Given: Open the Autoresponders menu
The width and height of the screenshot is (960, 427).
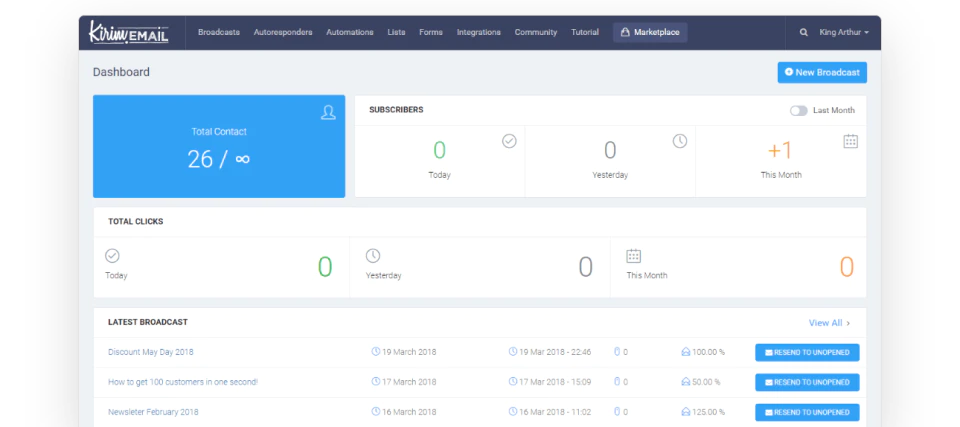Looking at the screenshot, I should (x=283, y=32).
